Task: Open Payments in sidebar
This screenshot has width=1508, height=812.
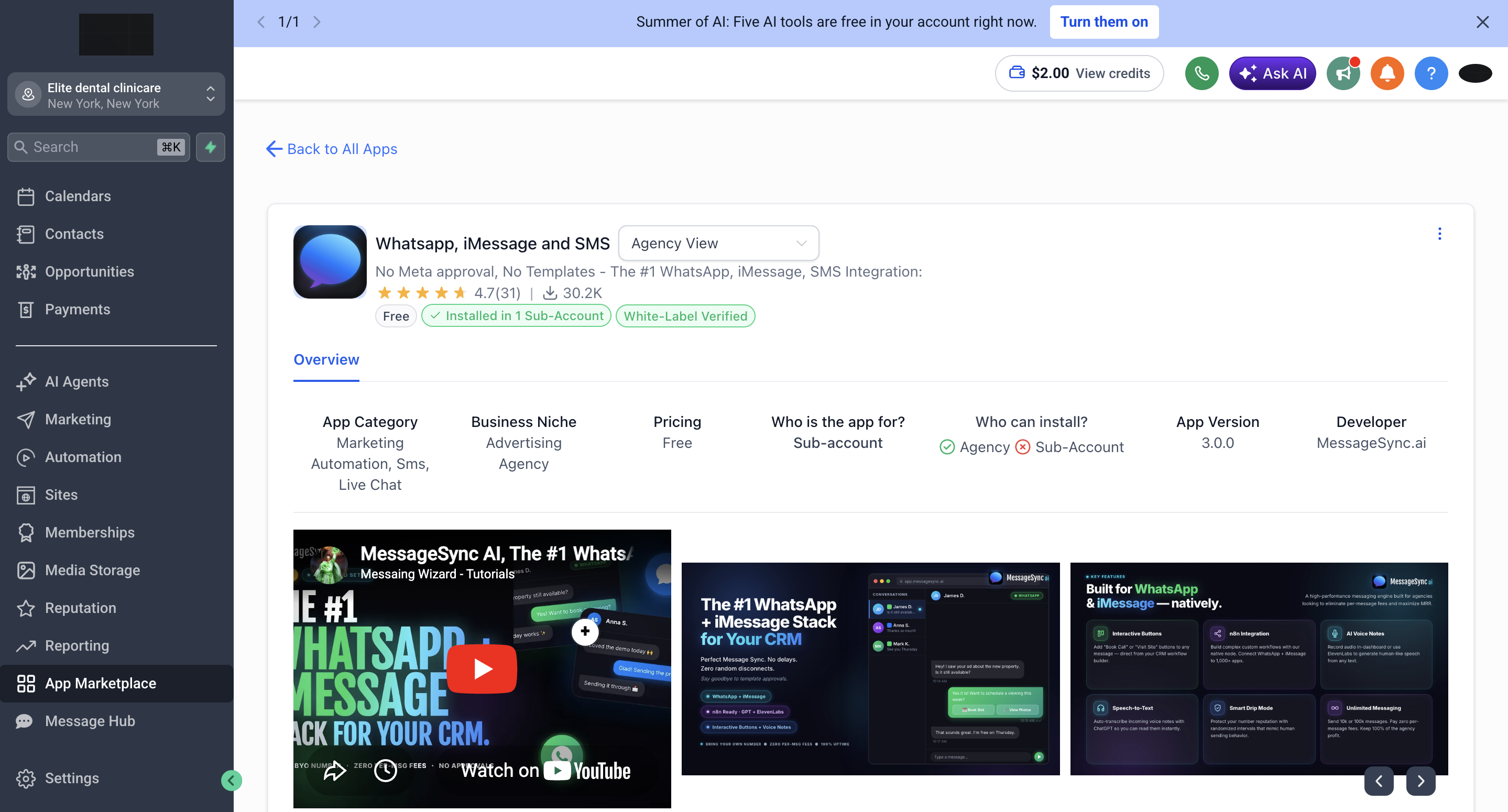Action: [x=116, y=309]
